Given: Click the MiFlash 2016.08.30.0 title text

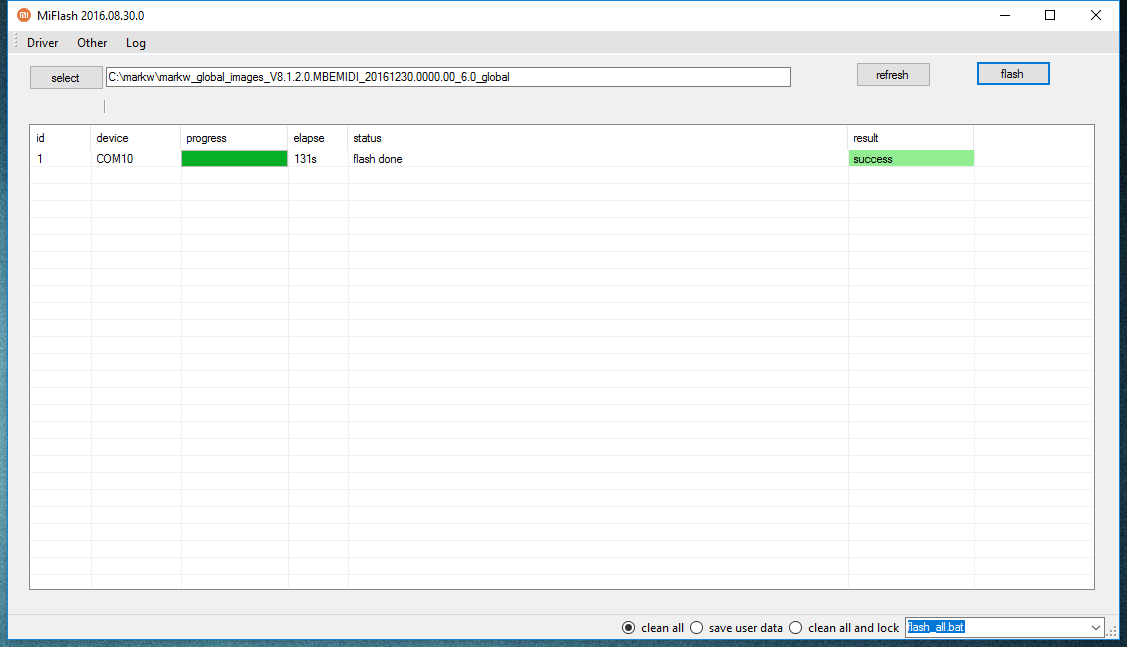Looking at the screenshot, I should tap(91, 16).
